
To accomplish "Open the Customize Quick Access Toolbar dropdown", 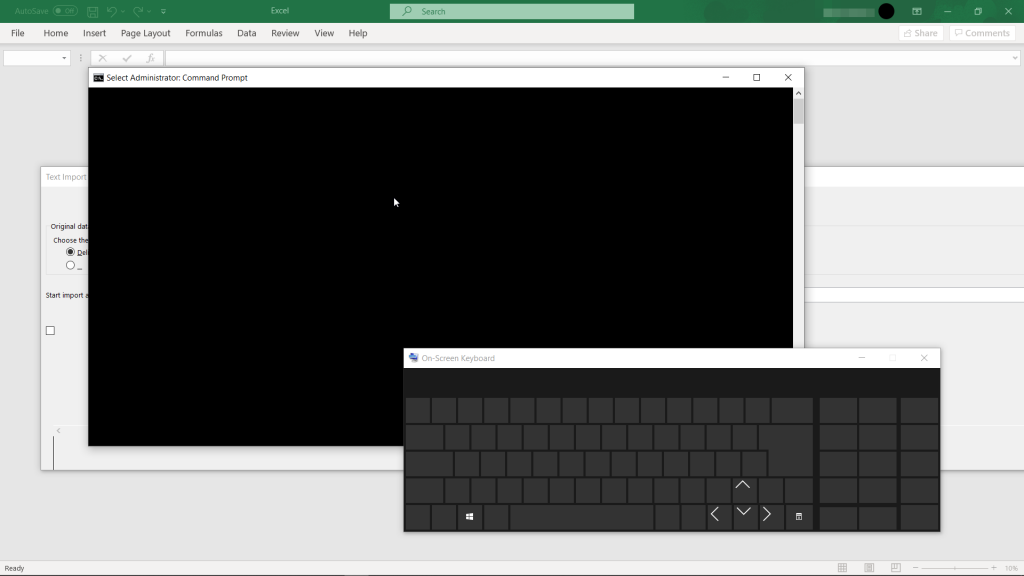I will point(165,11).
